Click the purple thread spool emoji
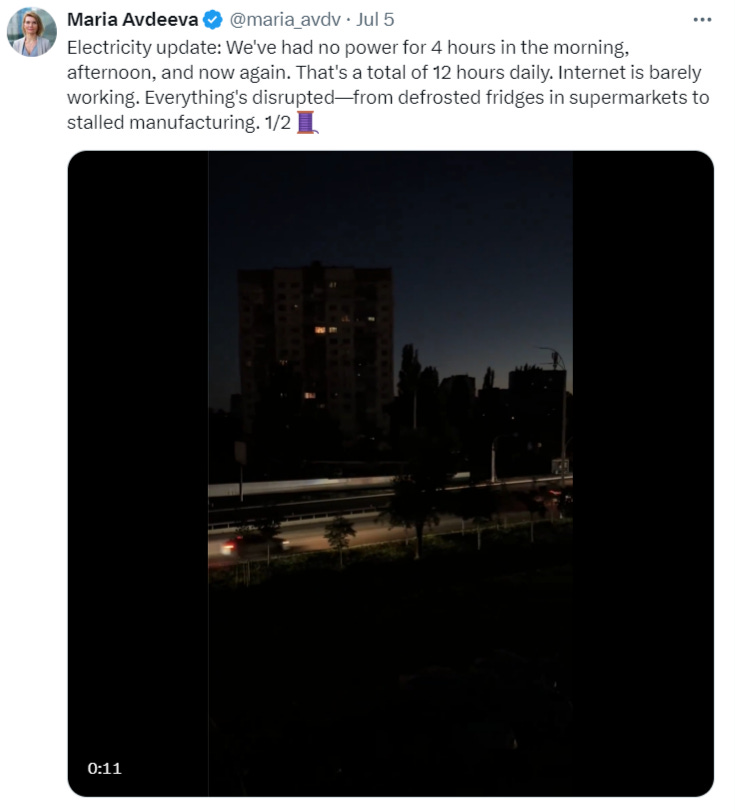The width and height of the screenshot is (735, 810). click(307, 122)
